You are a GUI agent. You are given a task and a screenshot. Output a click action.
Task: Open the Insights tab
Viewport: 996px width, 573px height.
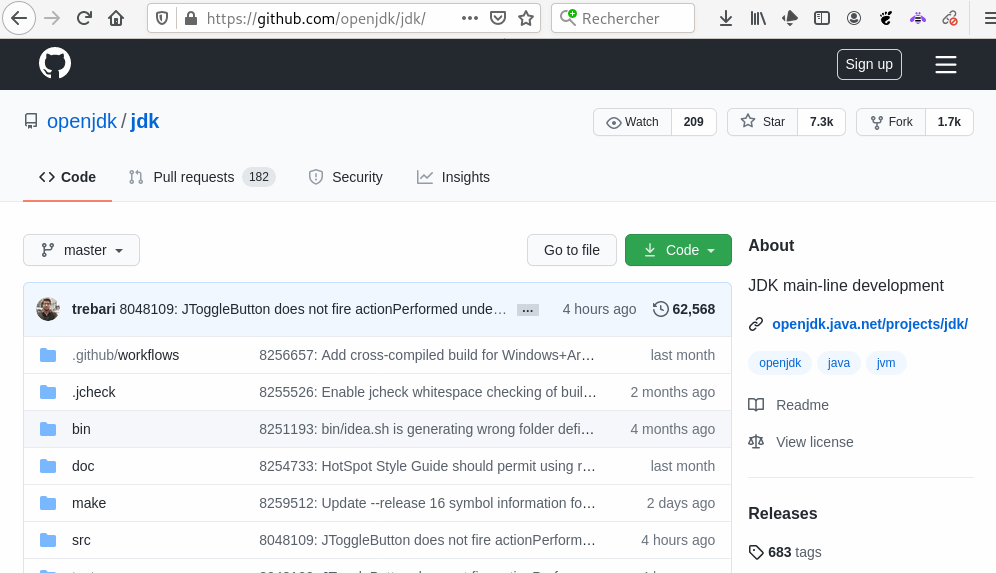[453, 177]
